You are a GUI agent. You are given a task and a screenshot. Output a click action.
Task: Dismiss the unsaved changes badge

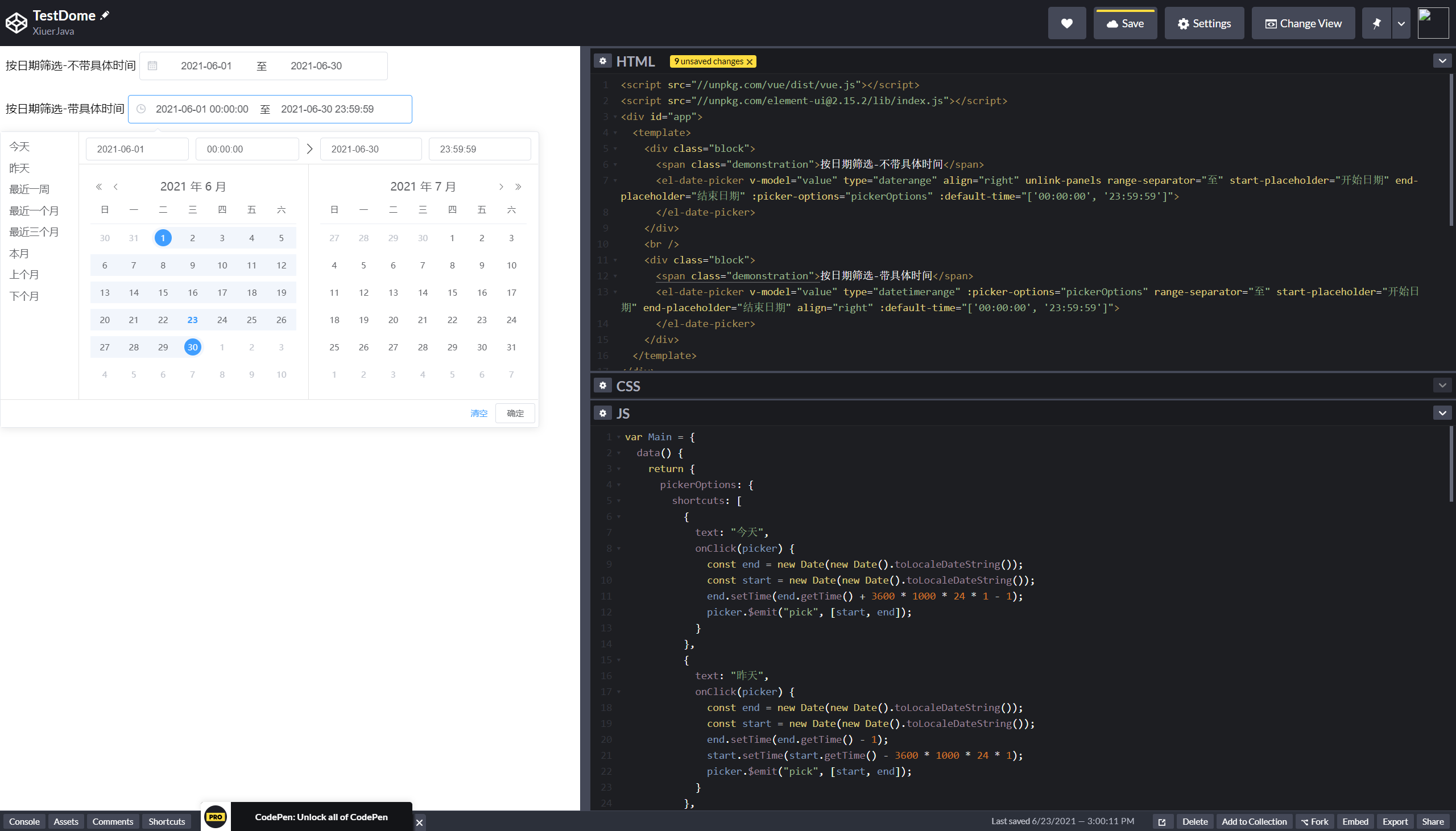pyautogui.click(x=750, y=61)
